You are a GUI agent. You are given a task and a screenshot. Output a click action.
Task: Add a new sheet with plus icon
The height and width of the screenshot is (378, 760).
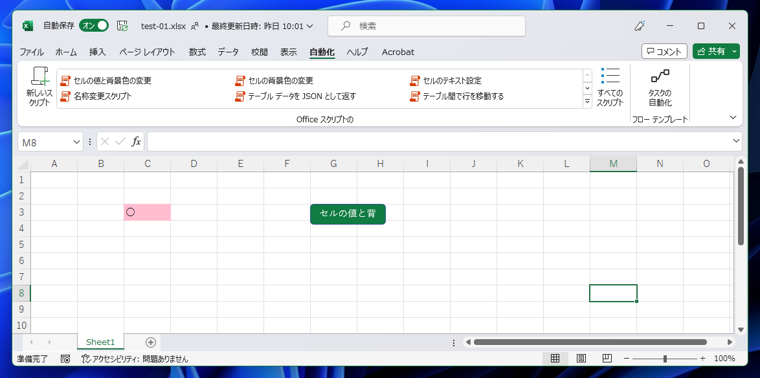151,342
